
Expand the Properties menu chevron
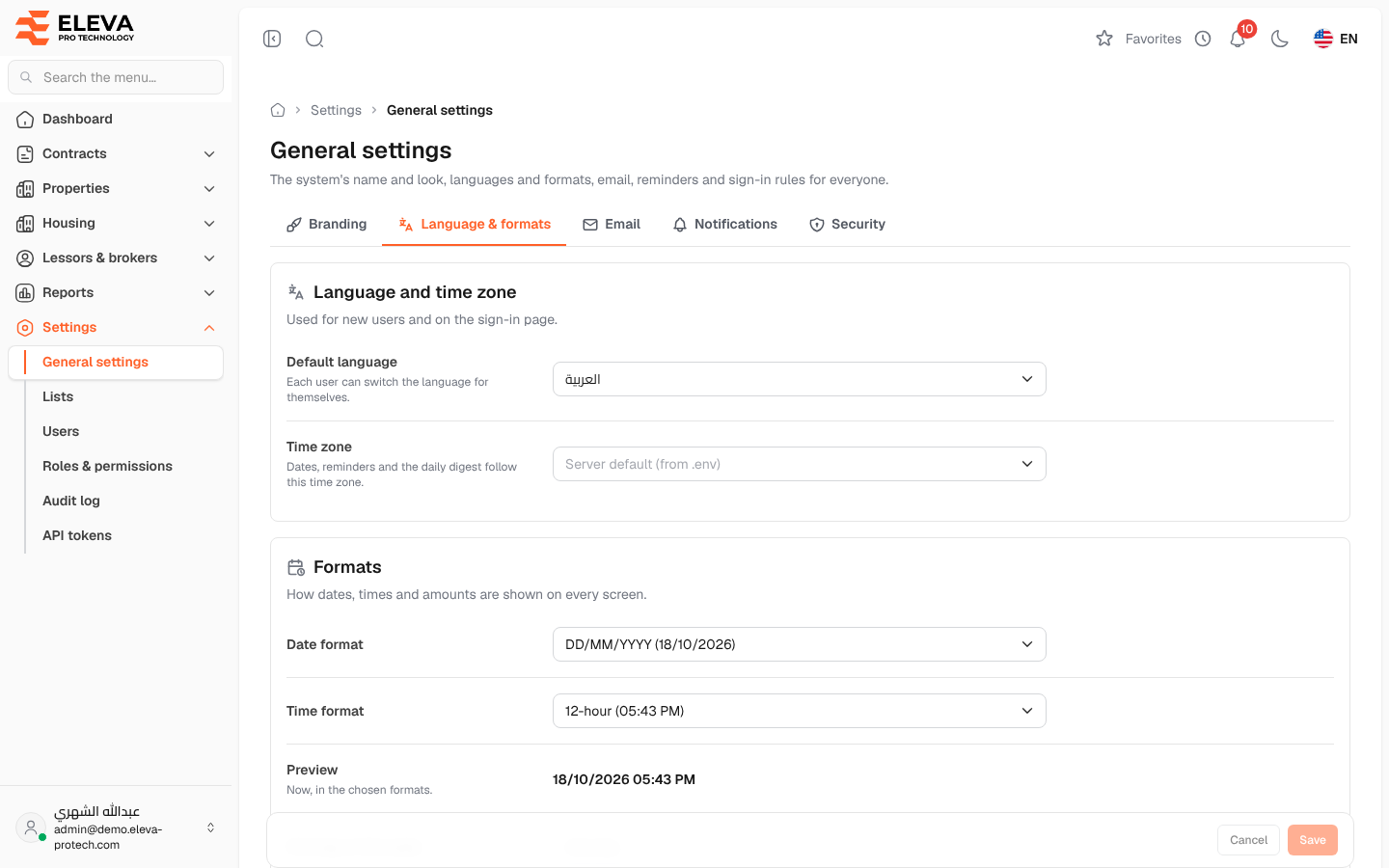209,189
